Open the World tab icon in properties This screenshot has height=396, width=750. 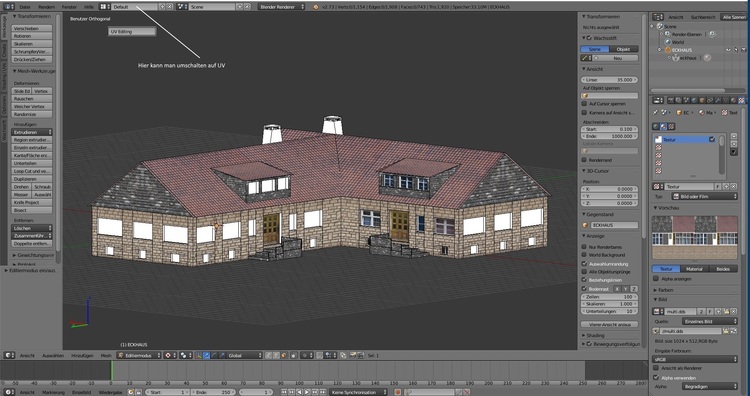click(694, 100)
